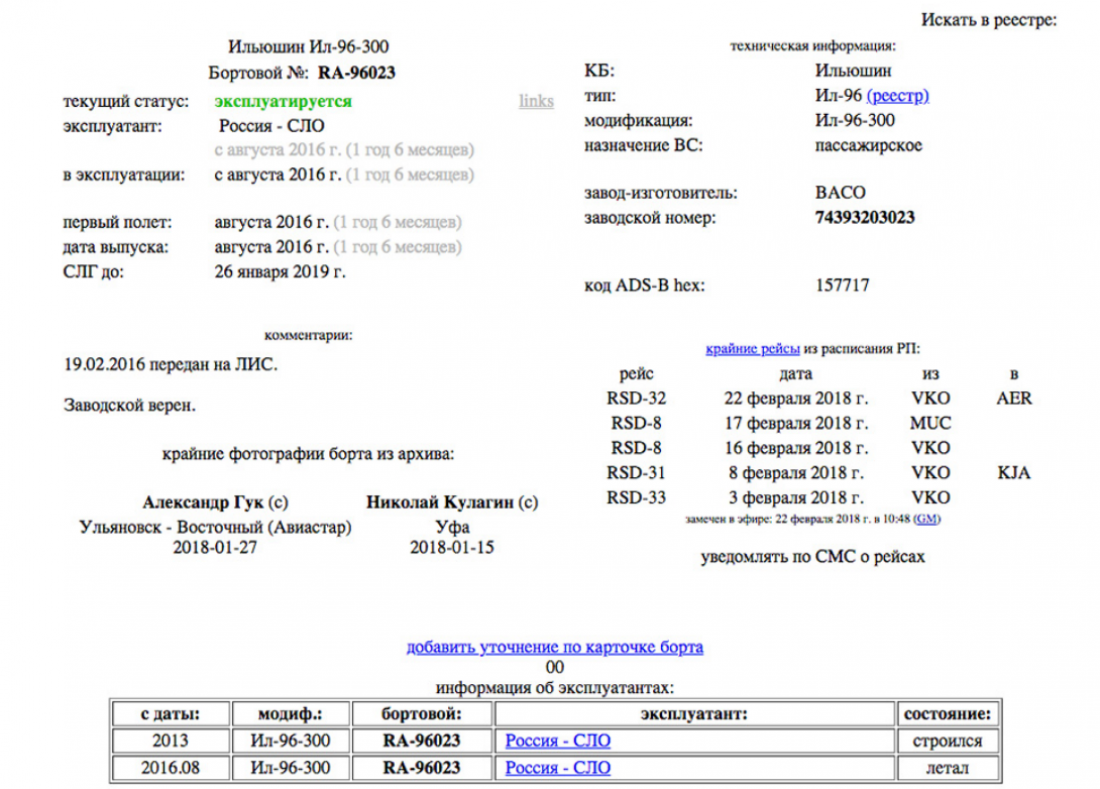Click the bort number RA-96023 in the header
Image resolution: width=1100 pixels, height=789 pixels.
coord(356,73)
